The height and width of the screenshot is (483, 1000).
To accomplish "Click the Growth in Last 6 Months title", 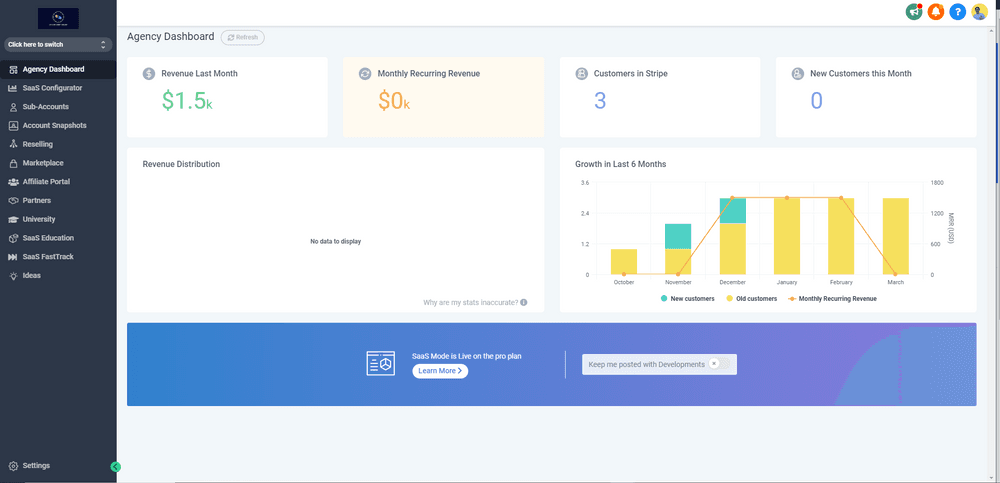I will point(621,164).
